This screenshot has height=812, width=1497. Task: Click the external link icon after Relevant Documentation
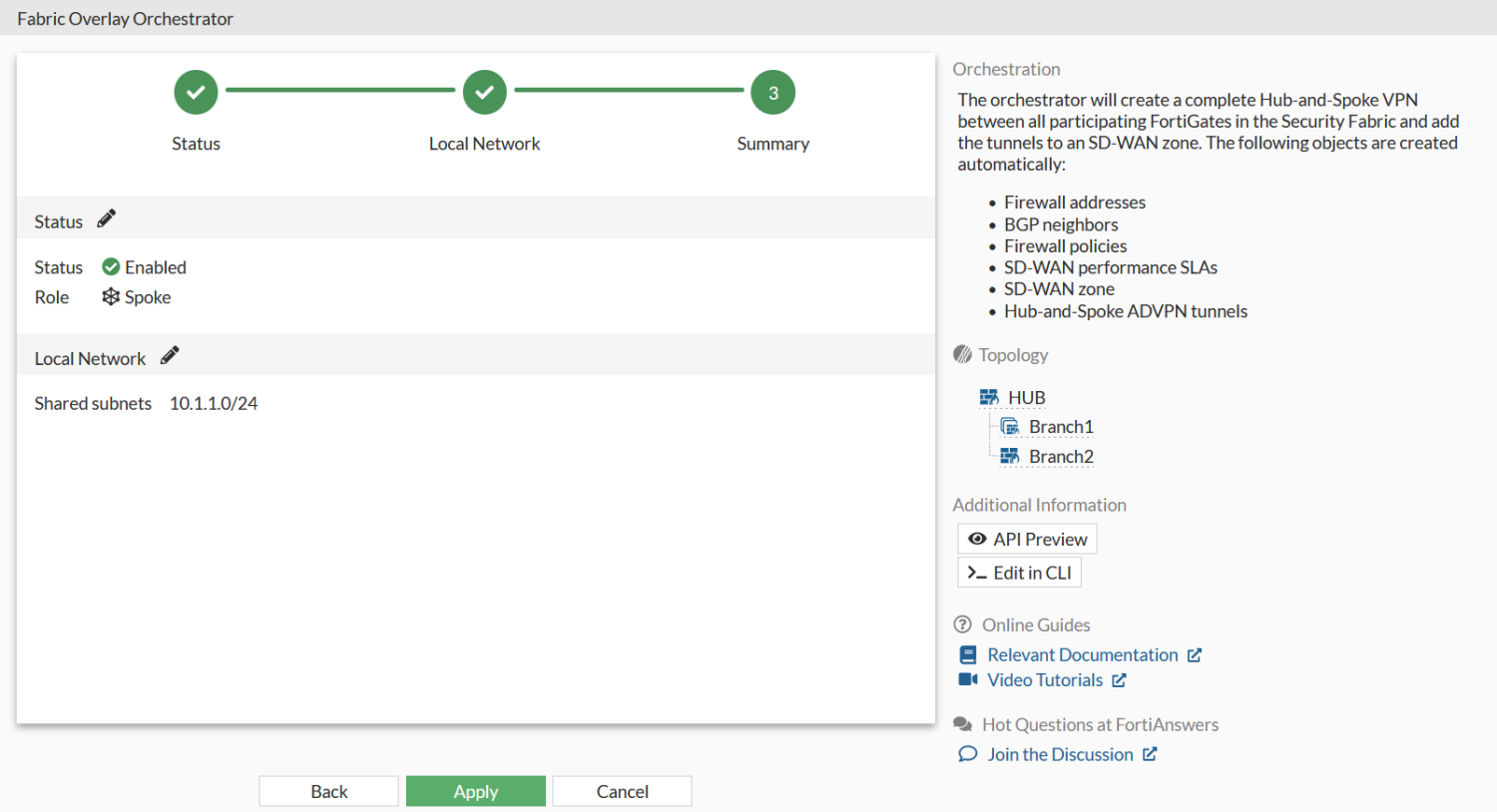1195,654
